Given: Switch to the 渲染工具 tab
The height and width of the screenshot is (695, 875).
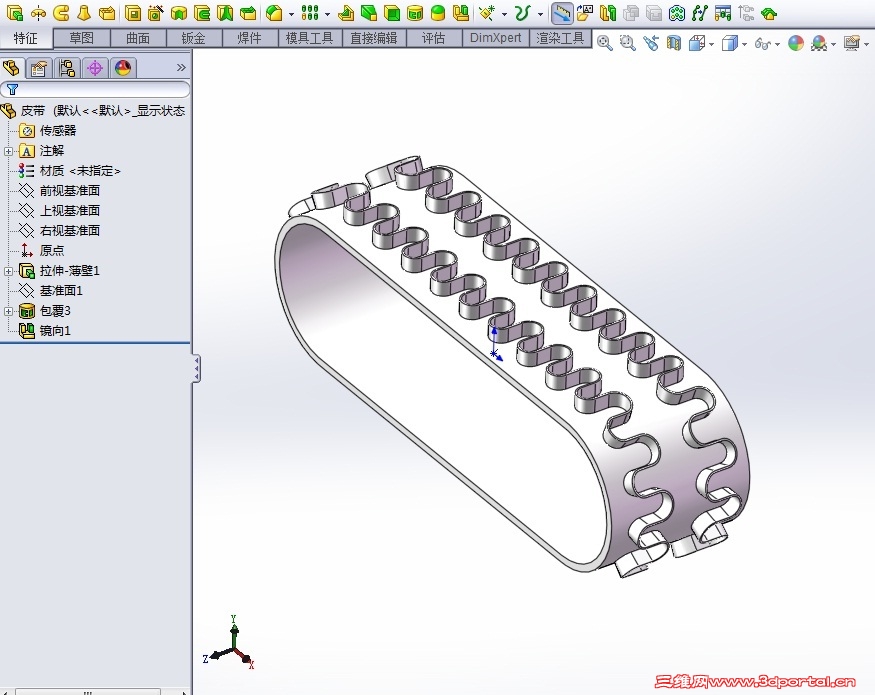Looking at the screenshot, I should pyautogui.click(x=560, y=38).
